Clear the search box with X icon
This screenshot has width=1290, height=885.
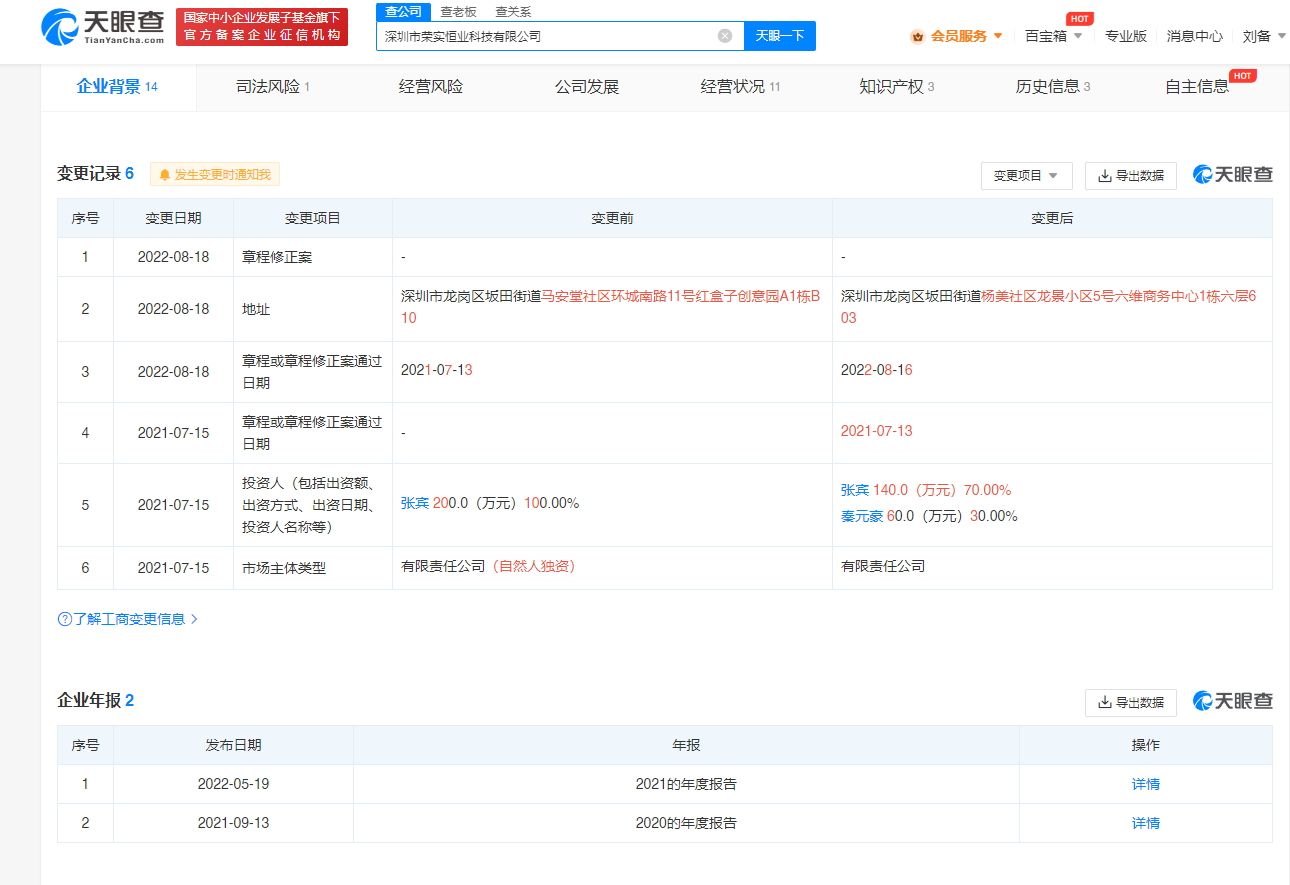tap(725, 36)
